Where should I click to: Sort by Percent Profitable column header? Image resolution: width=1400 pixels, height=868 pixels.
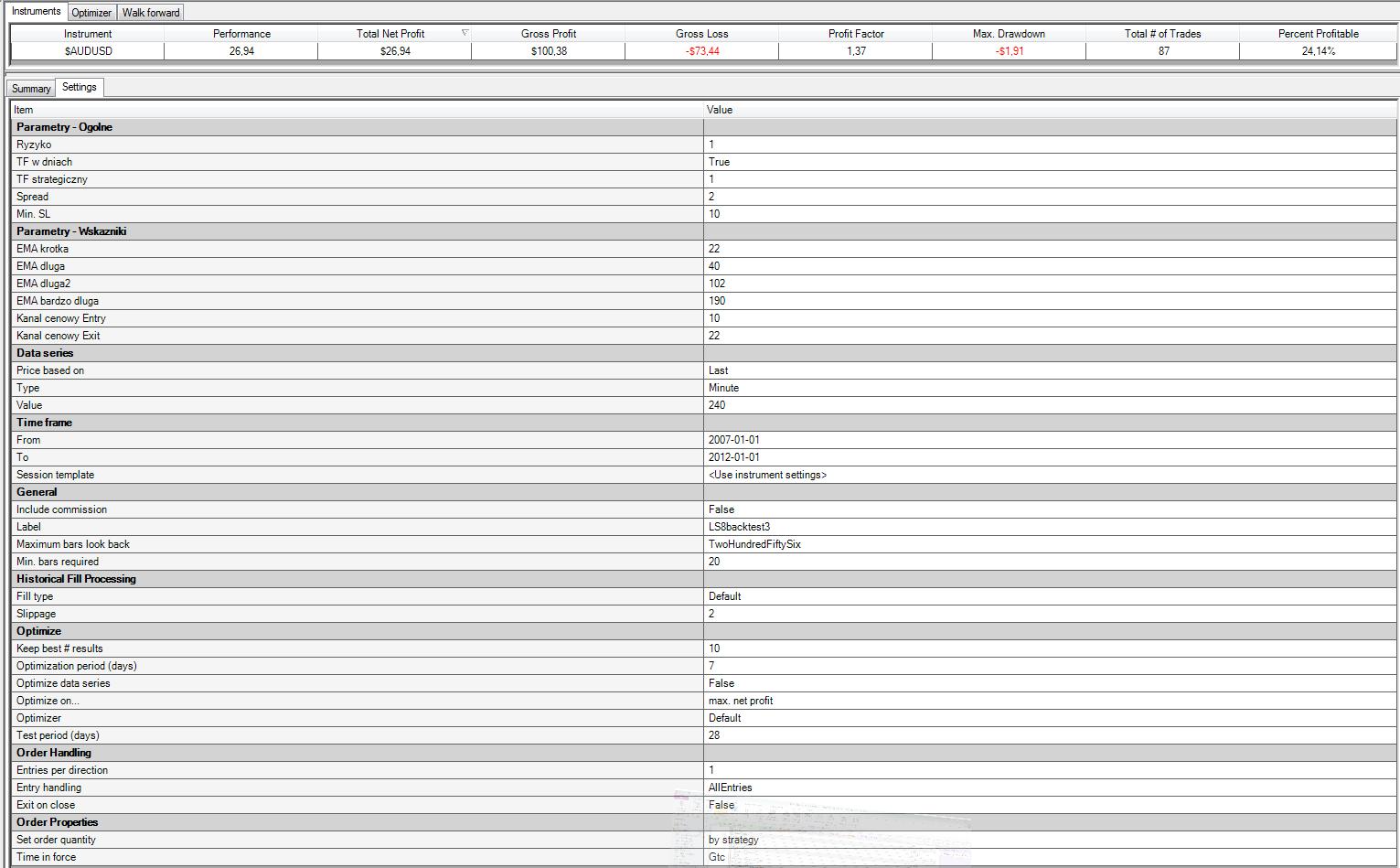coord(1318,34)
